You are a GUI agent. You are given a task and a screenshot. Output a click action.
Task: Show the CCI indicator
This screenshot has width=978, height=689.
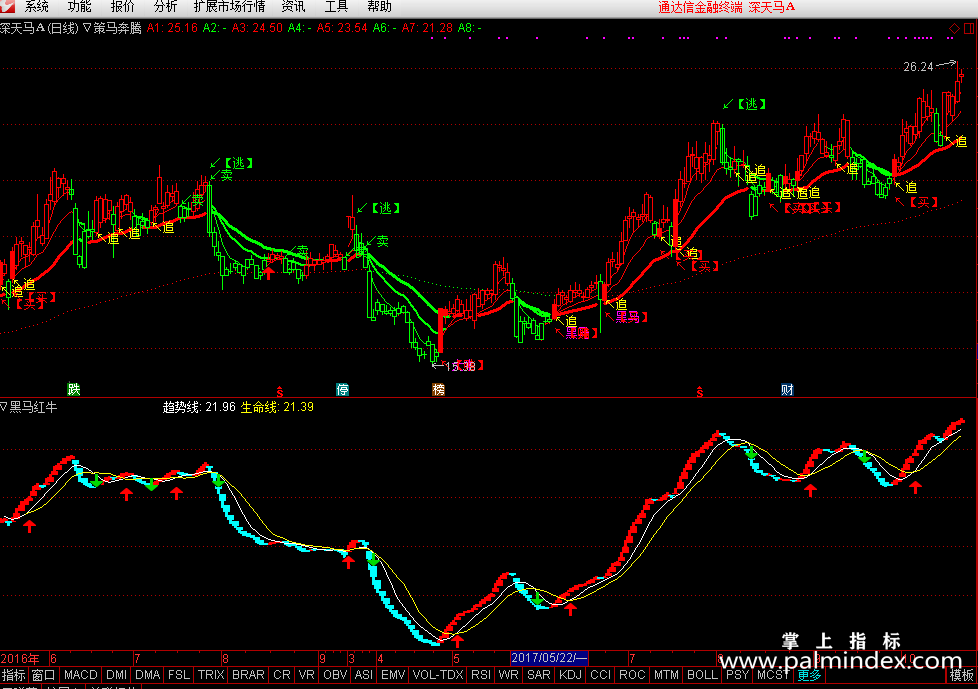pos(600,675)
